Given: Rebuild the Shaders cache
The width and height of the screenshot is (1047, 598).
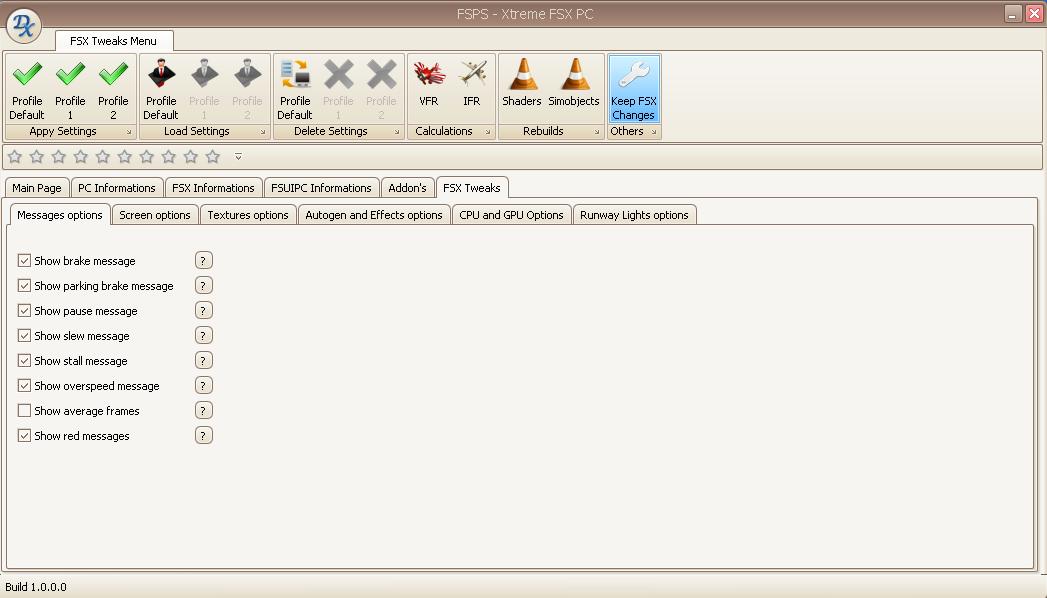Looking at the screenshot, I should (x=522, y=89).
